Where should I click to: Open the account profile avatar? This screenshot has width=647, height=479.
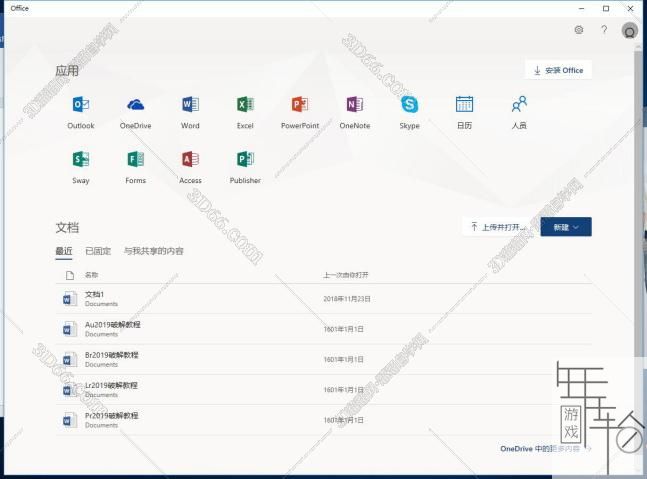click(630, 31)
